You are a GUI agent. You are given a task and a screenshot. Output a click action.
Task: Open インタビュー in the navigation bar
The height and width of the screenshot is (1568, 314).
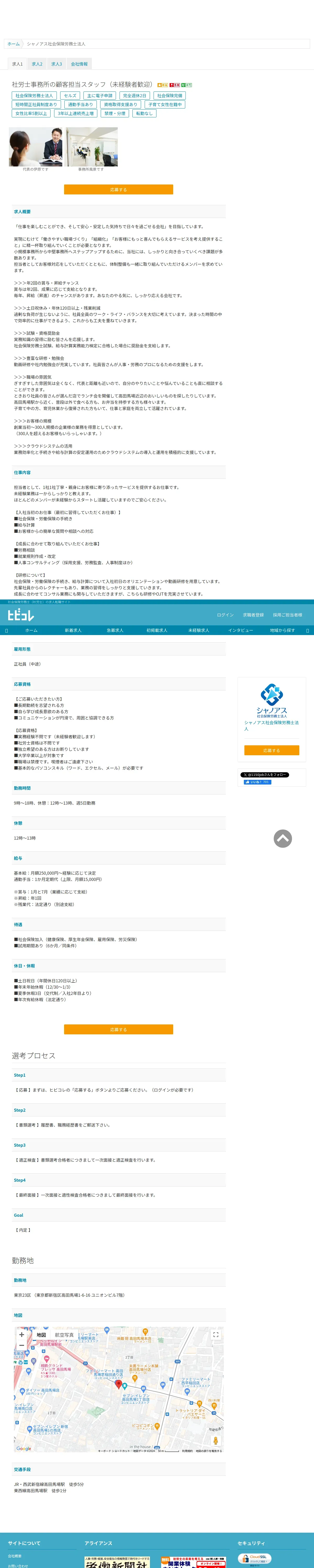click(240, 631)
